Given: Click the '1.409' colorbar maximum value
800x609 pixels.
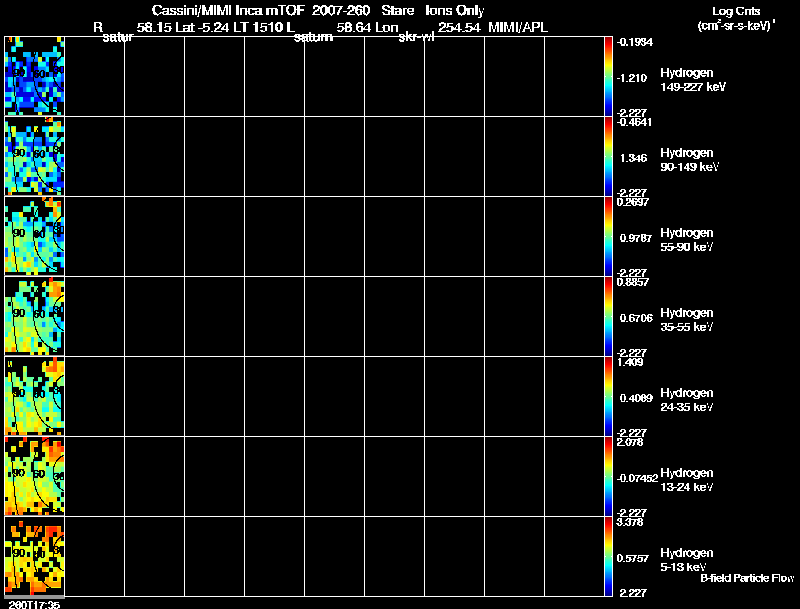Looking at the screenshot, I should (x=630, y=363).
